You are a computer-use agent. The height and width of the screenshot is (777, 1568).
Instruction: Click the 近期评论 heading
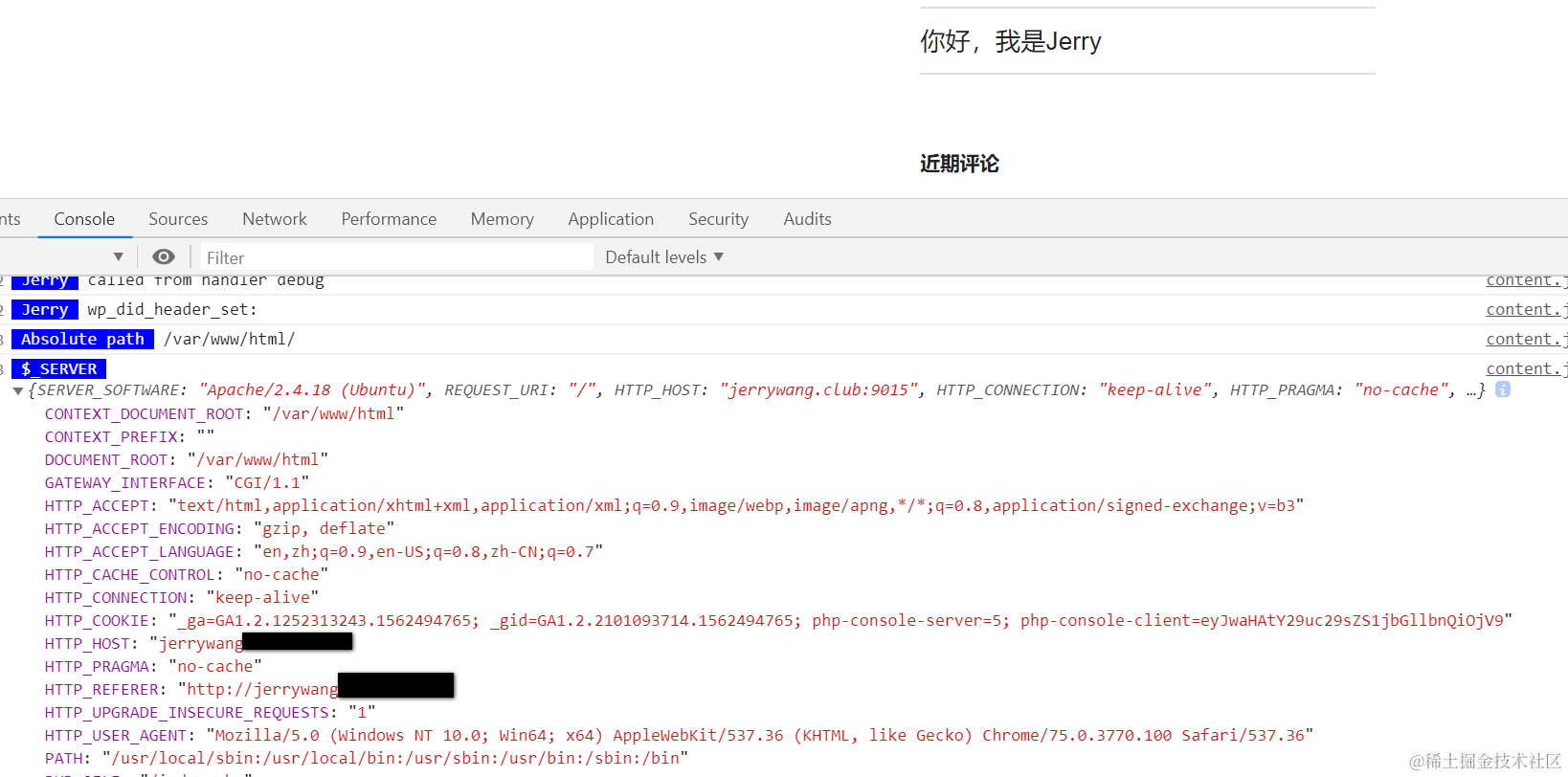tap(959, 164)
